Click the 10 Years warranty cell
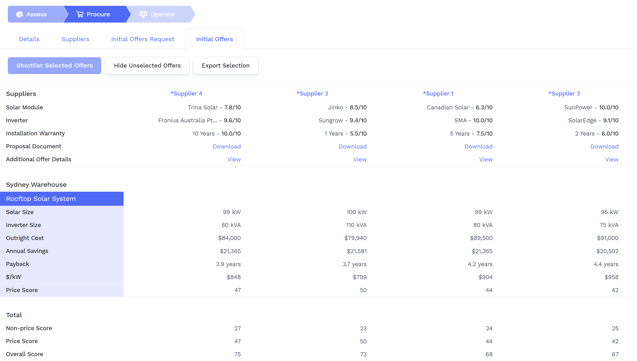The width and height of the screenshot is (637, 361). tap(217, 133)
